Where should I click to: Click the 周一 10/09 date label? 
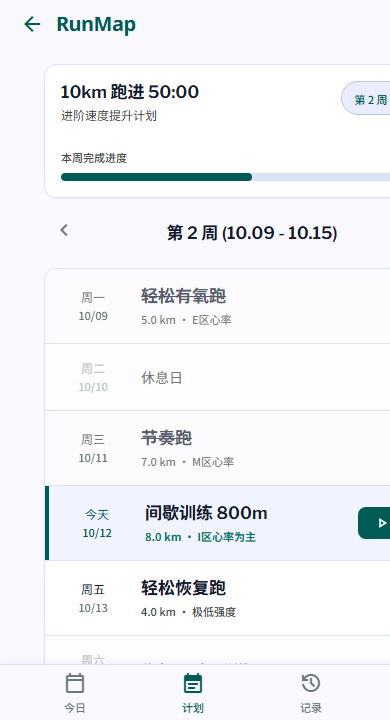tap(93, 307)
